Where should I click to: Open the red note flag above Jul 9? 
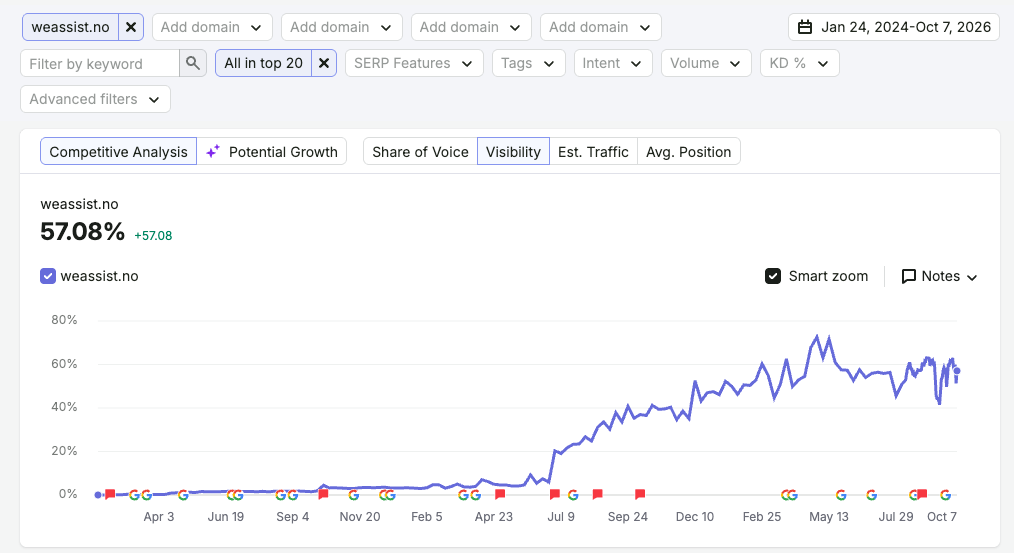point(555,494)
